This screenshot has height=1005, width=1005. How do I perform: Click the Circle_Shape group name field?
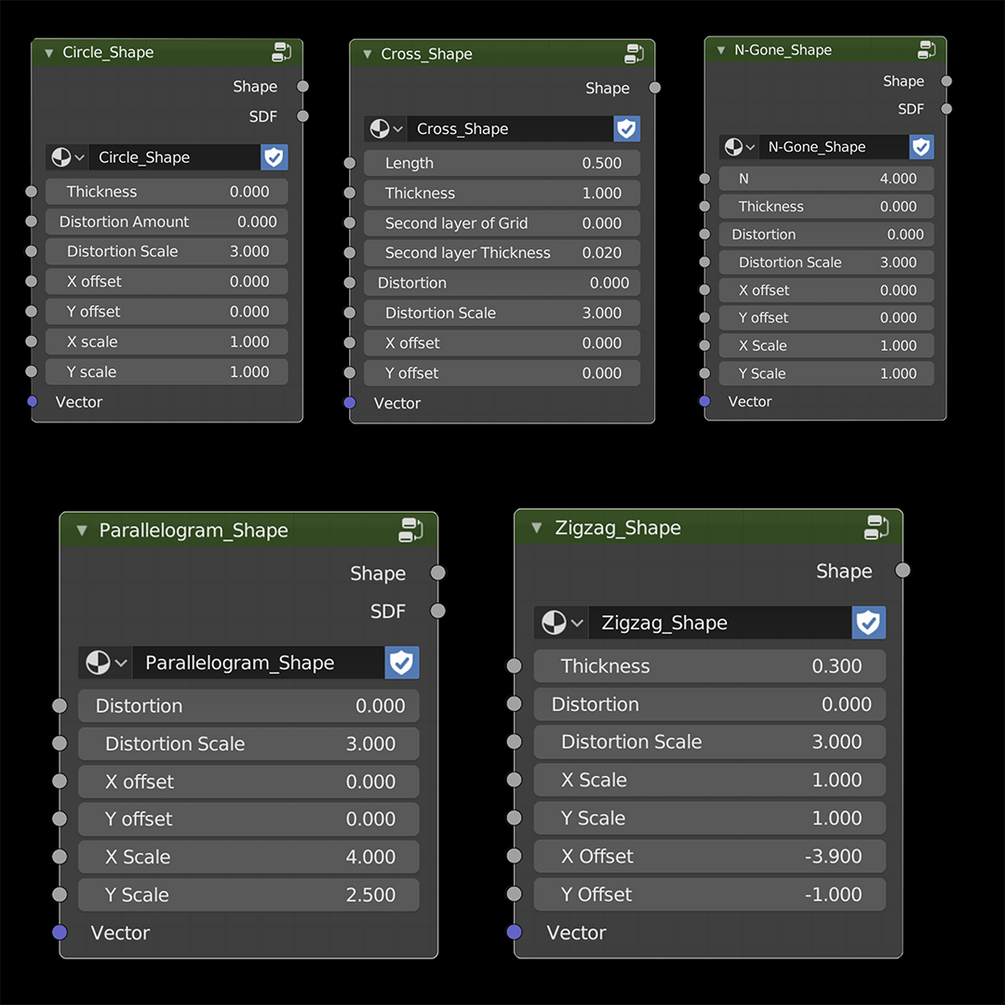(174, 157)
